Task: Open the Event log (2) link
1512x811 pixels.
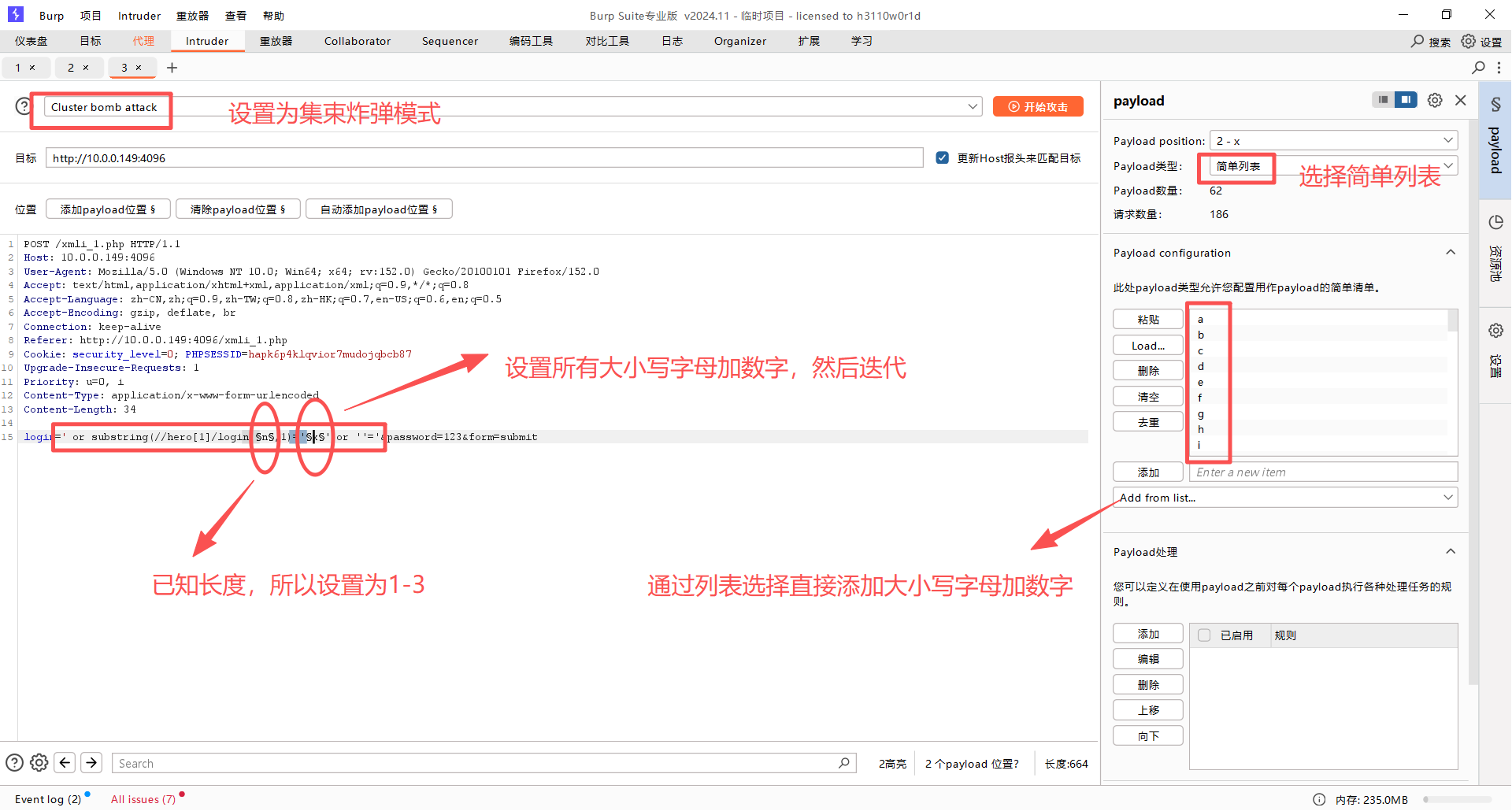Action: (x=48, y=799)
